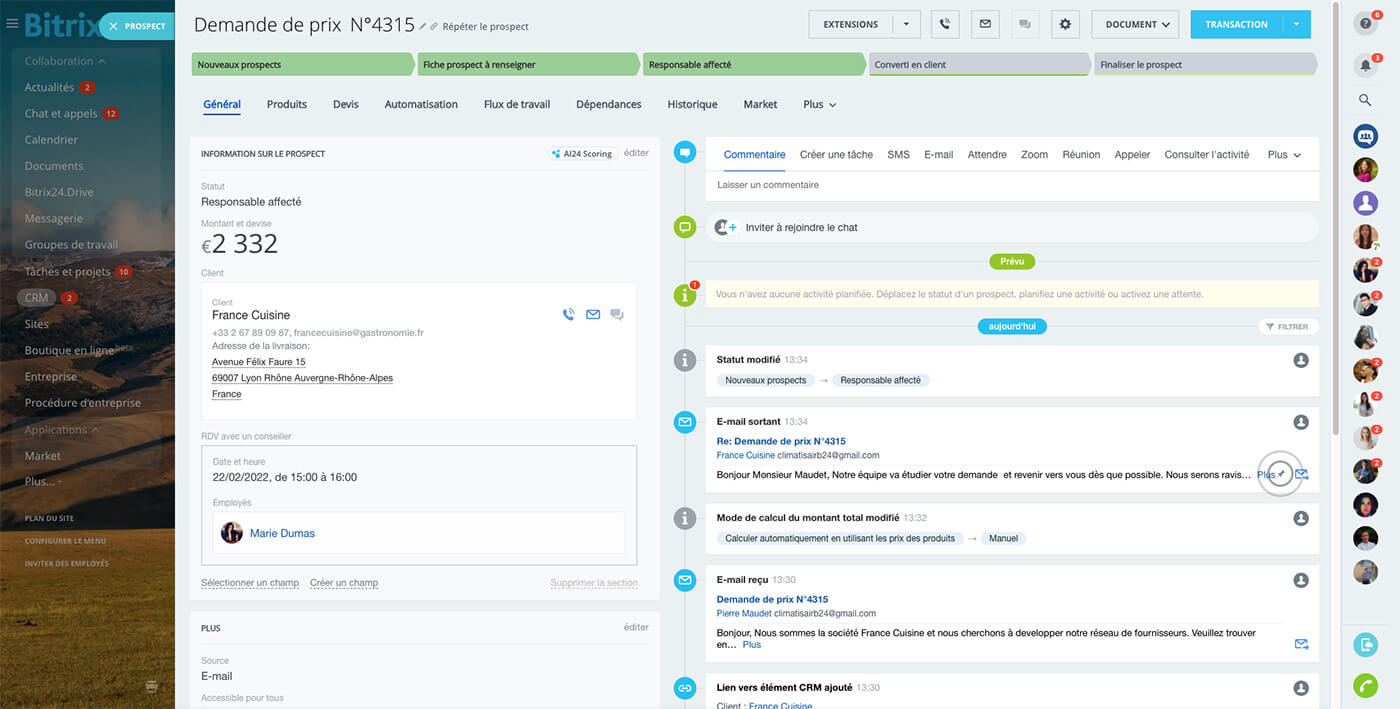Open settings gear icon in header
This screenshot has height=709, width=1400.
(x=1065, y=25)
